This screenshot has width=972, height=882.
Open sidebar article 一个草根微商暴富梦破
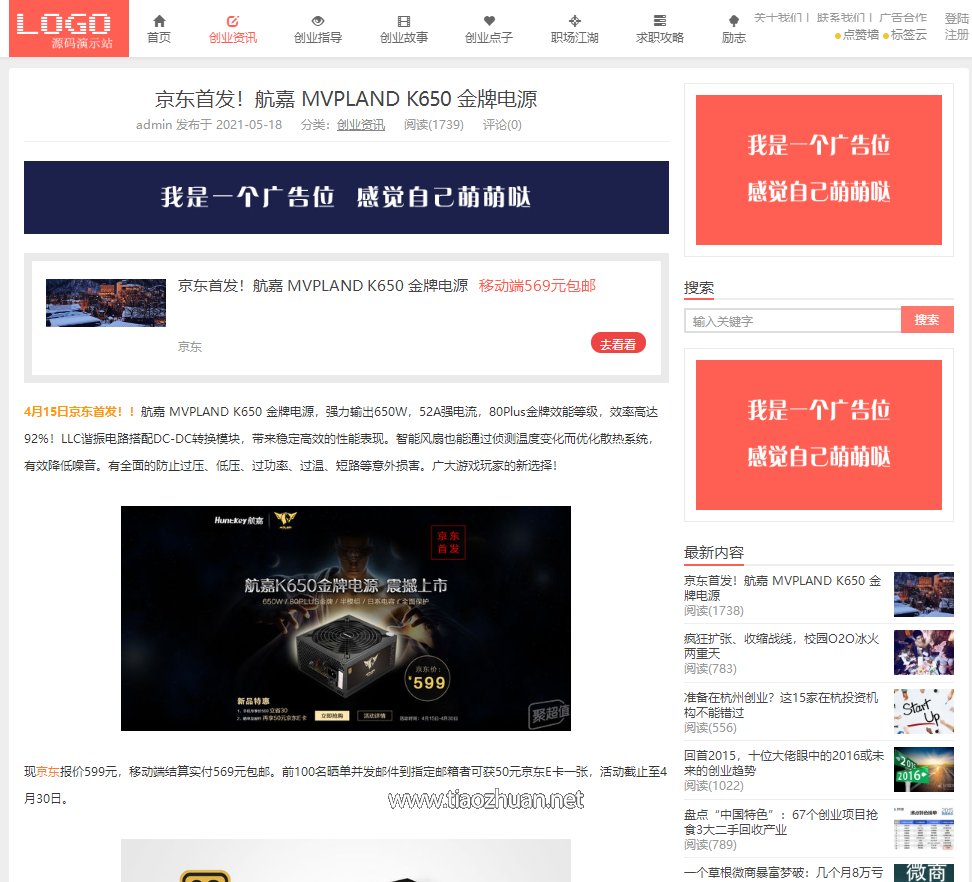pyautogui.click(x=784, y=873)
